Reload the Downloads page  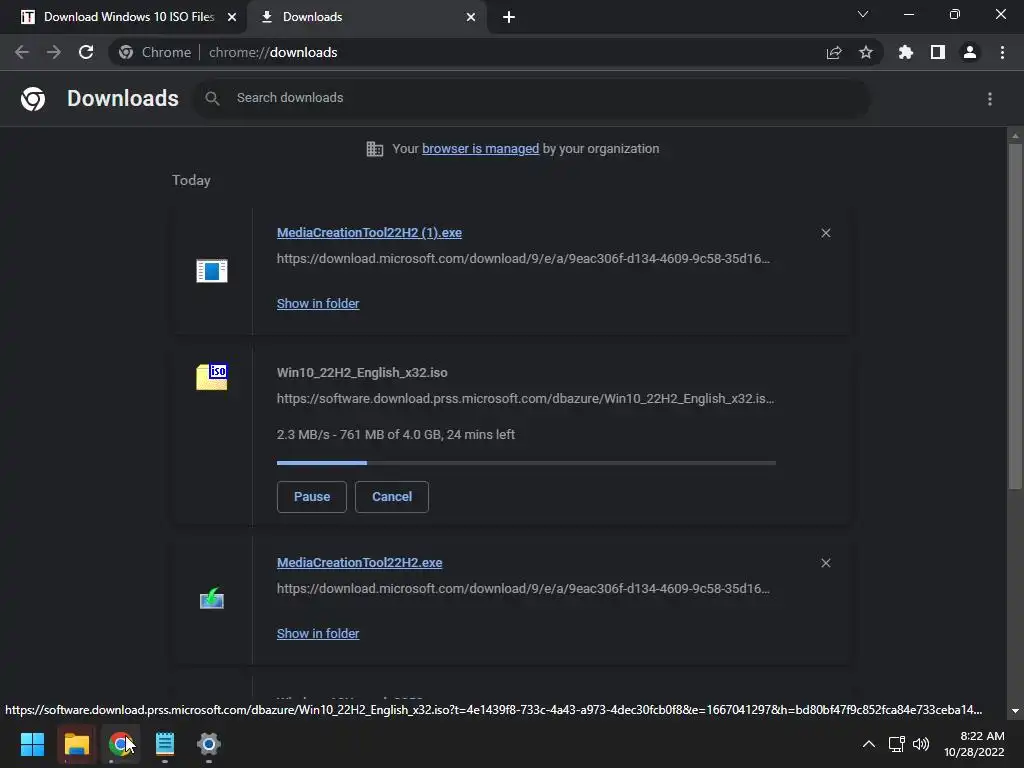[86, 52]
